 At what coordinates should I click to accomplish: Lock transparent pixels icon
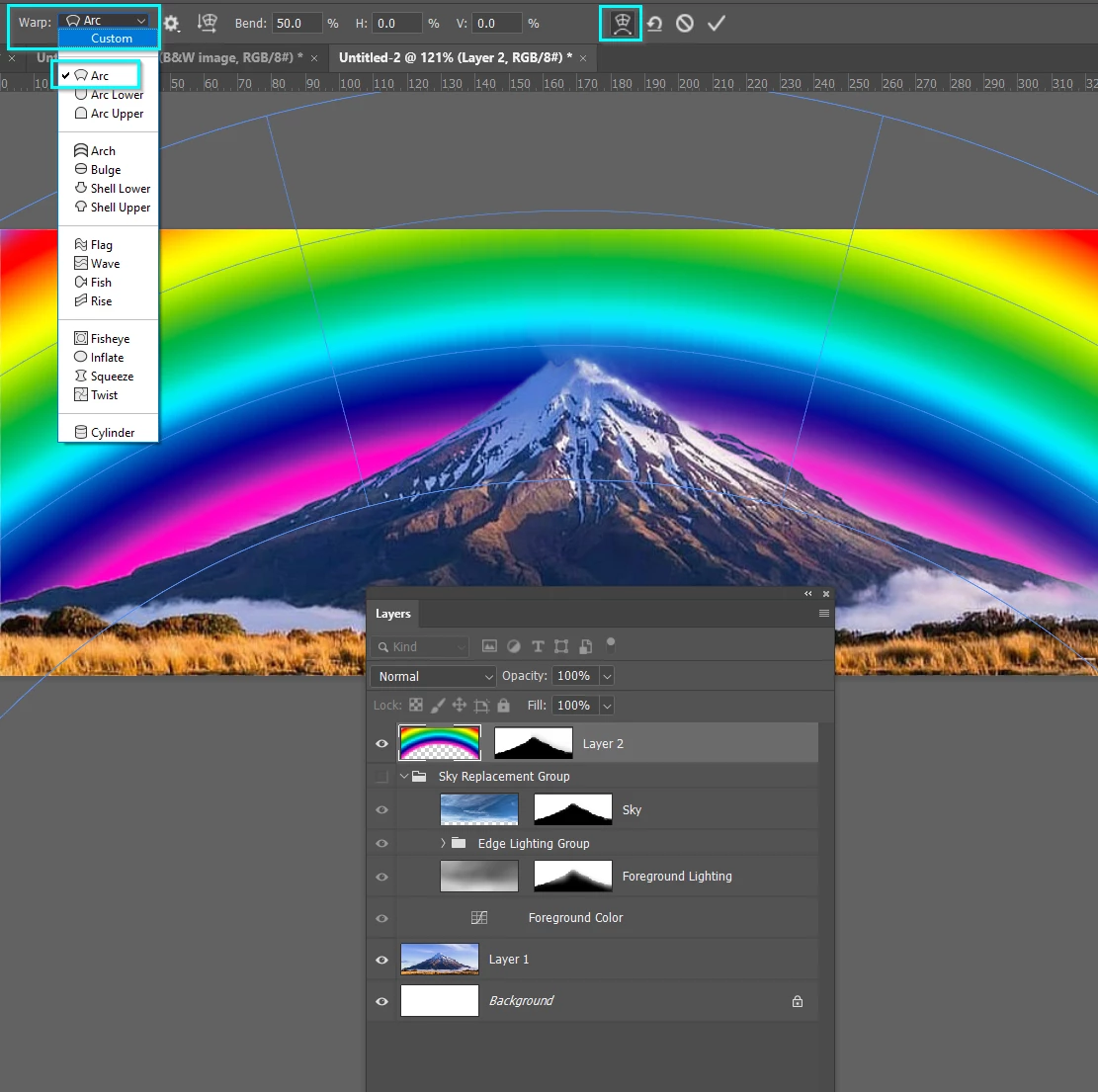[416, 705]
